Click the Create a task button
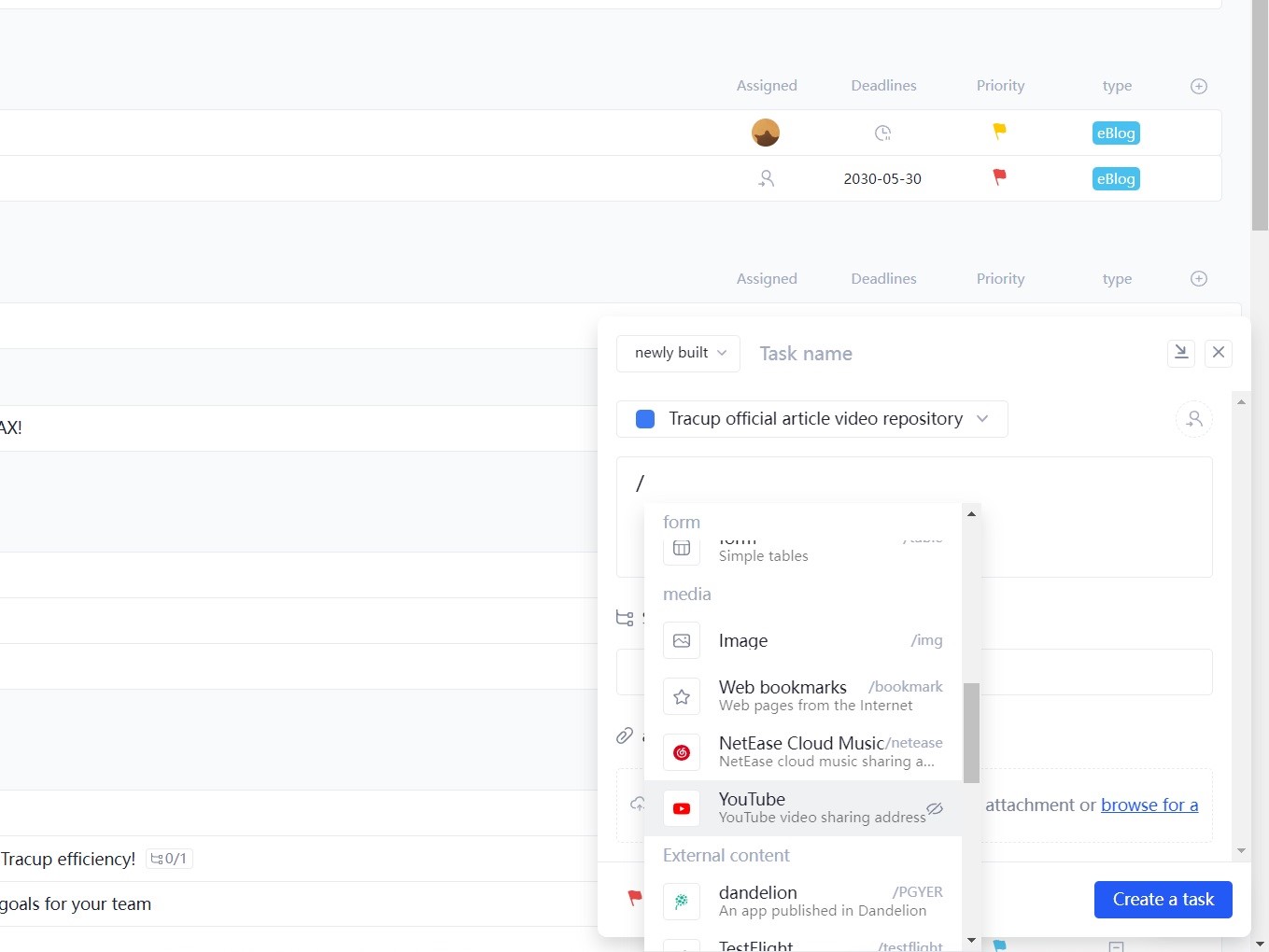 [x=1163, y=900]
